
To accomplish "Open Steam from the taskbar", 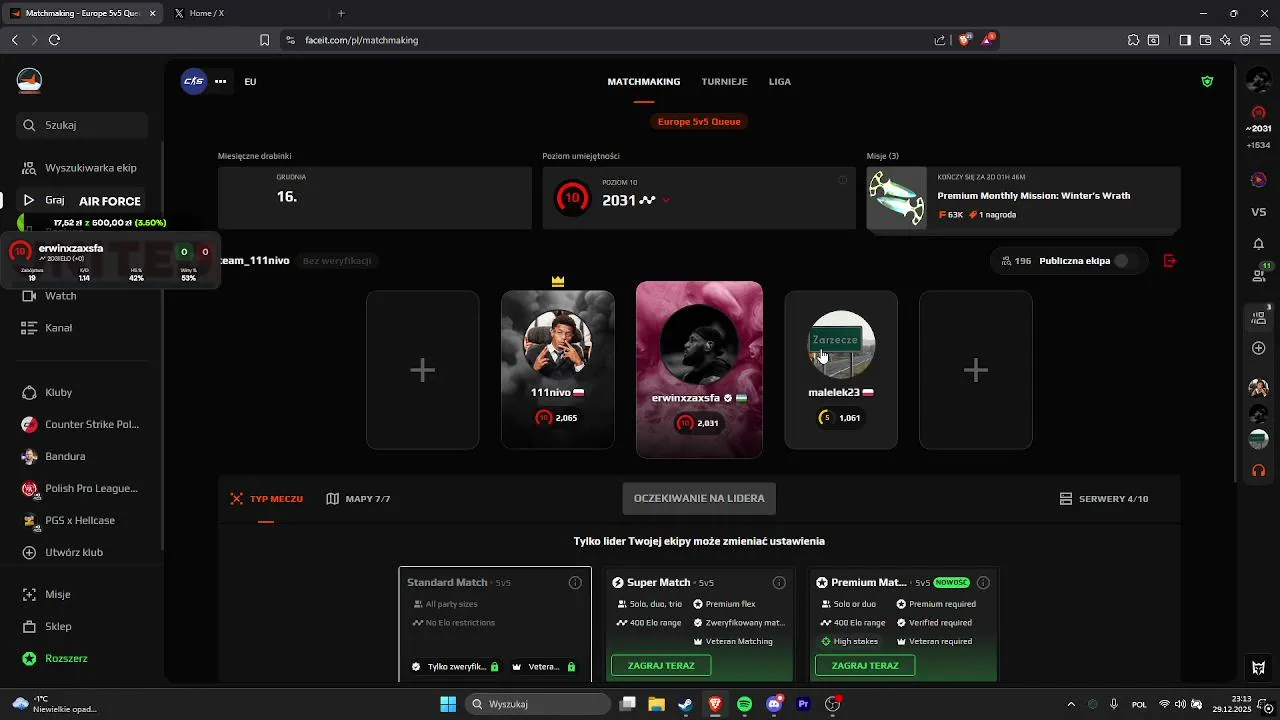I will click(685, 704).
